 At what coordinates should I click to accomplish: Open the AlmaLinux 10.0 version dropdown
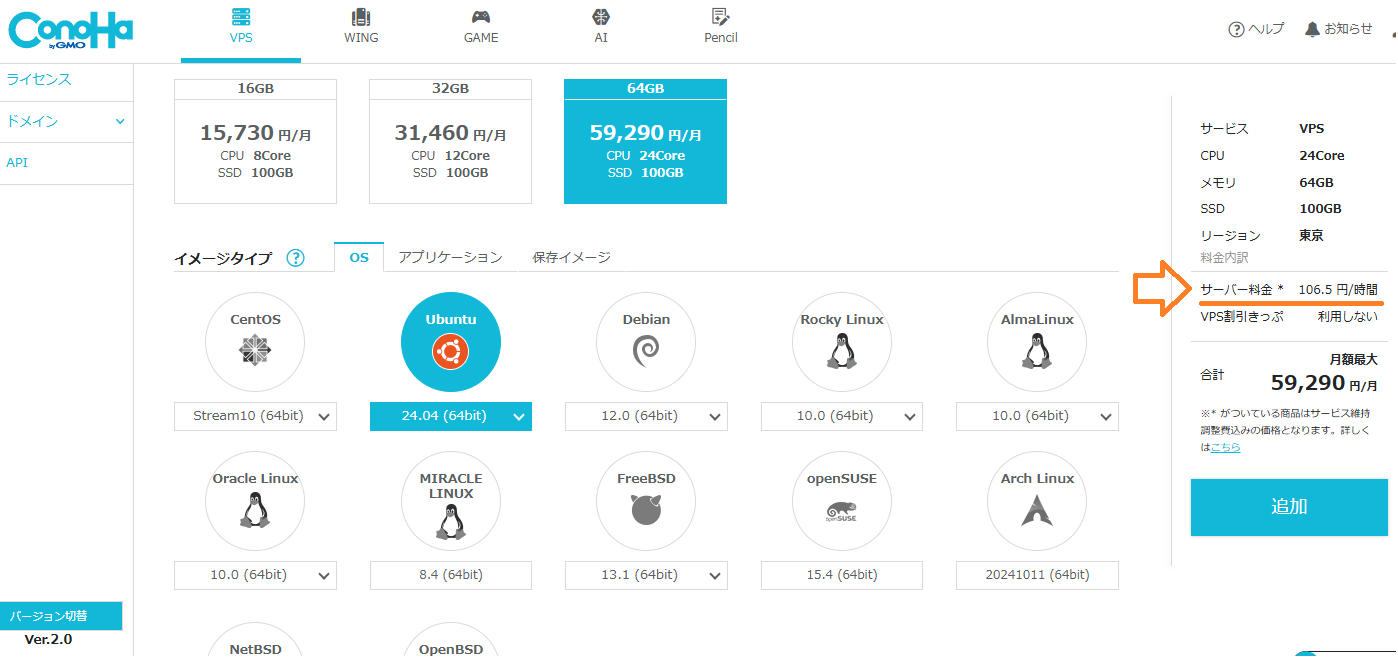[1037, 416]
